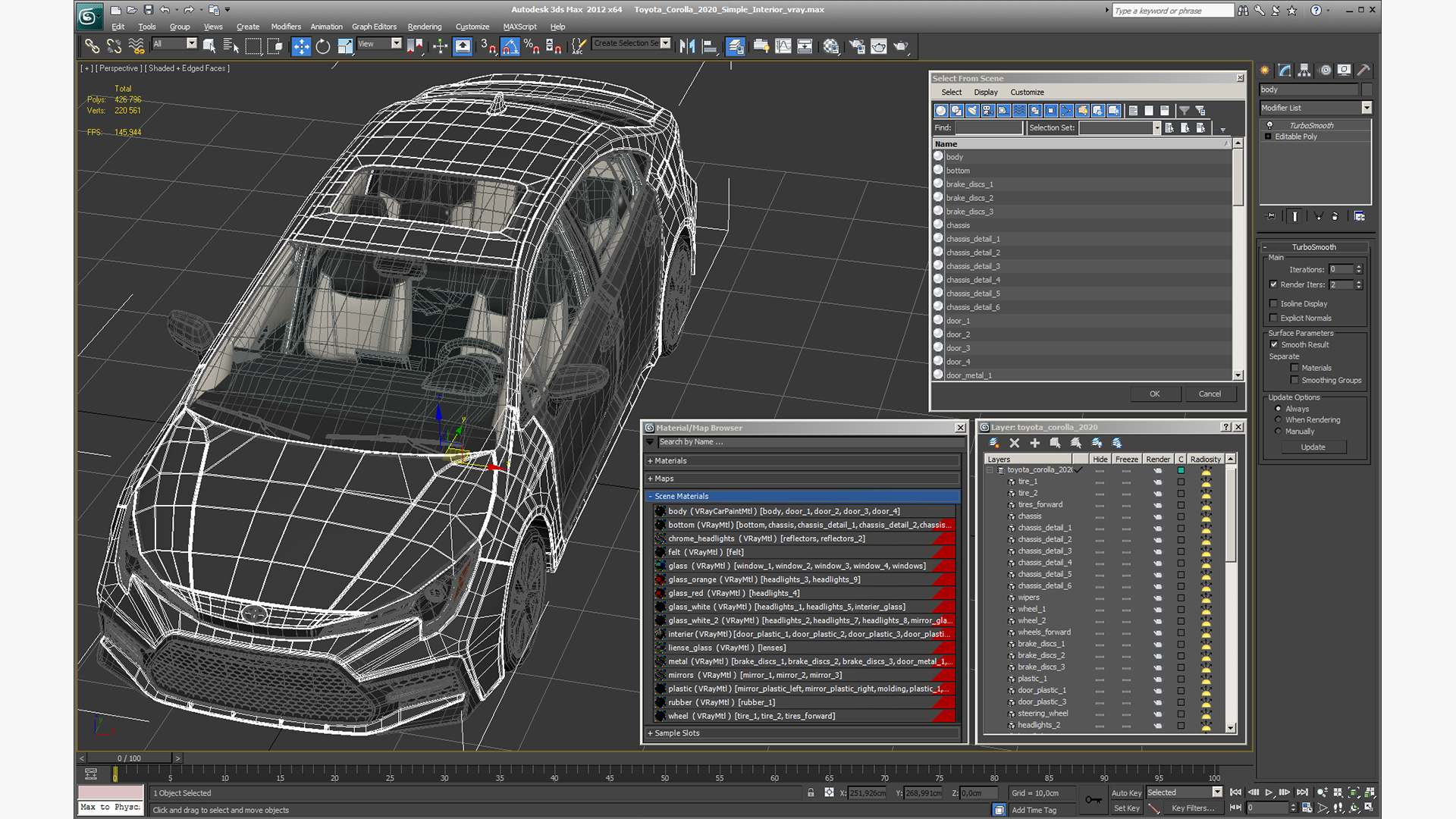The height and width of the screenshot is (819, 1456).
Task: Open the Select by Name tool
Action: (231, 46)
